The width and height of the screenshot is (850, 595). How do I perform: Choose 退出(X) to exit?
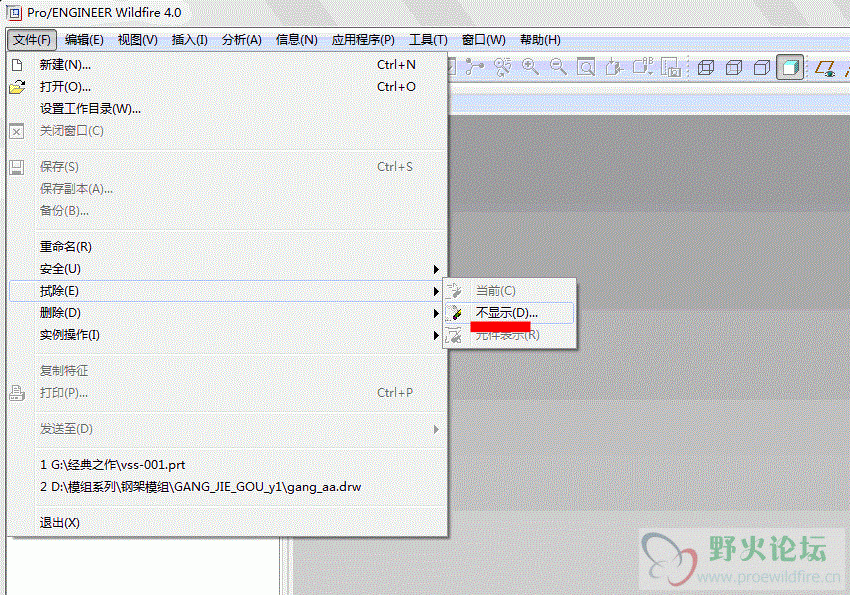click(x=228, y=523)
